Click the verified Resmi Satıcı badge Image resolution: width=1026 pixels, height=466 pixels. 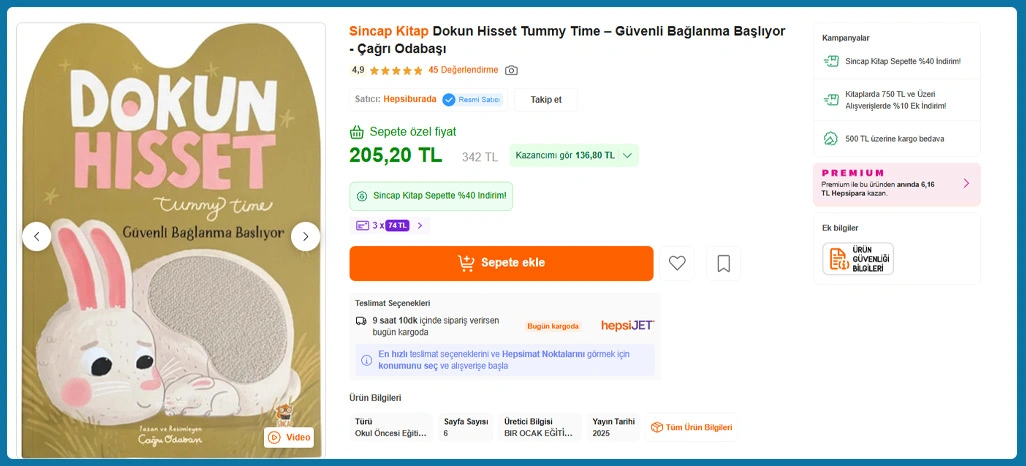point(472,99)
